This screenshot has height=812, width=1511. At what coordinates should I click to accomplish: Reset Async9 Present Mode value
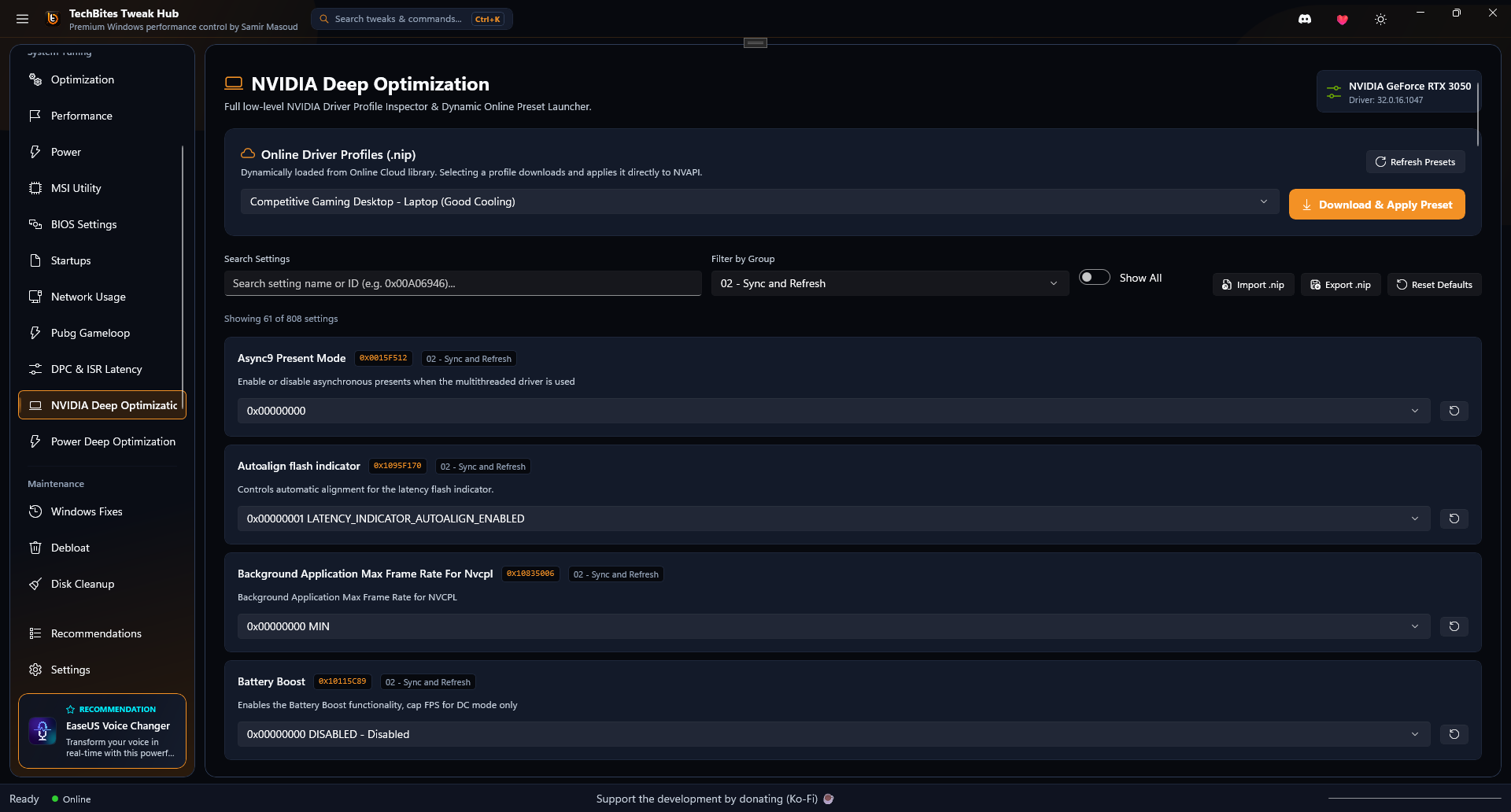coord(1454,411)
